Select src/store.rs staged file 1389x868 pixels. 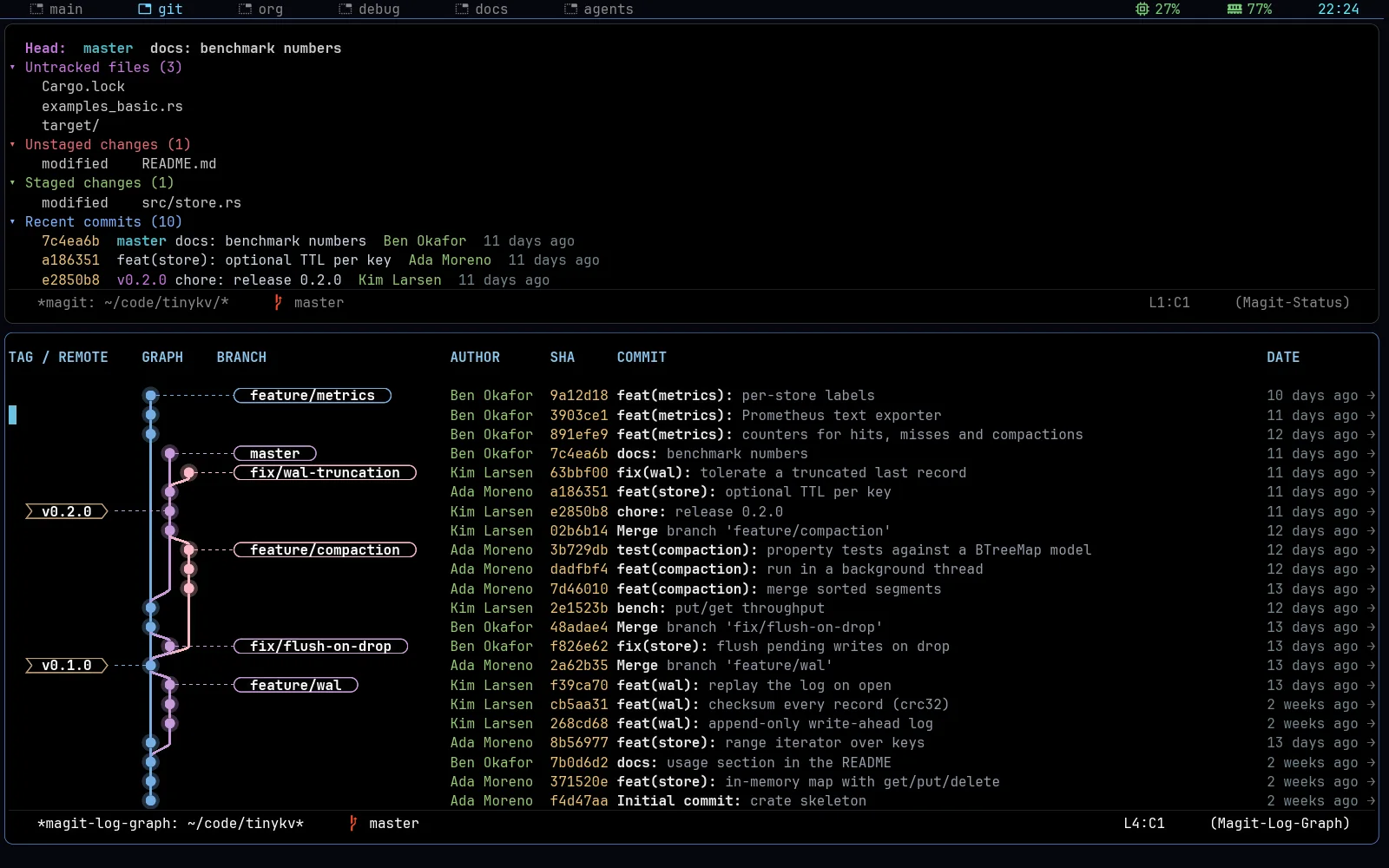192,202
